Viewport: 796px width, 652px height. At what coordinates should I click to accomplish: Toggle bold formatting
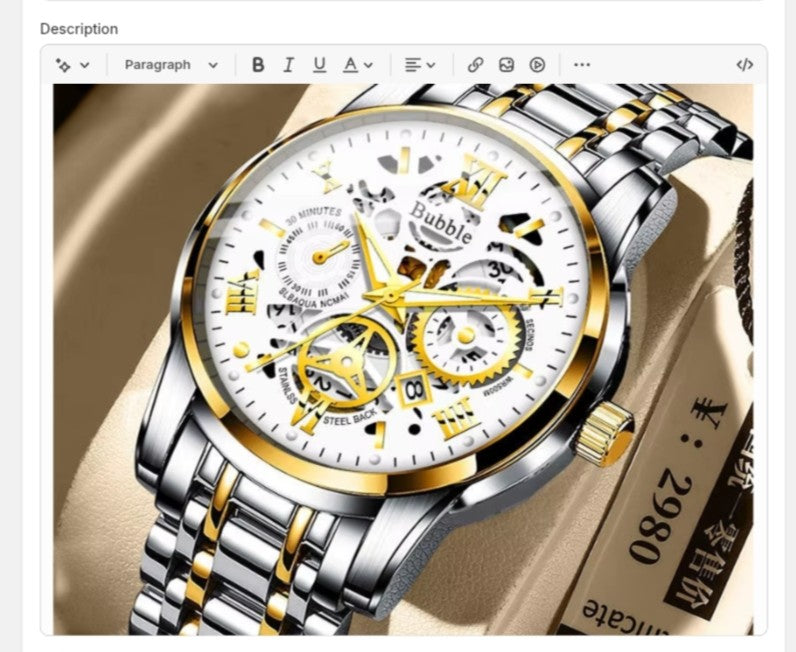(x=258, y=65)
